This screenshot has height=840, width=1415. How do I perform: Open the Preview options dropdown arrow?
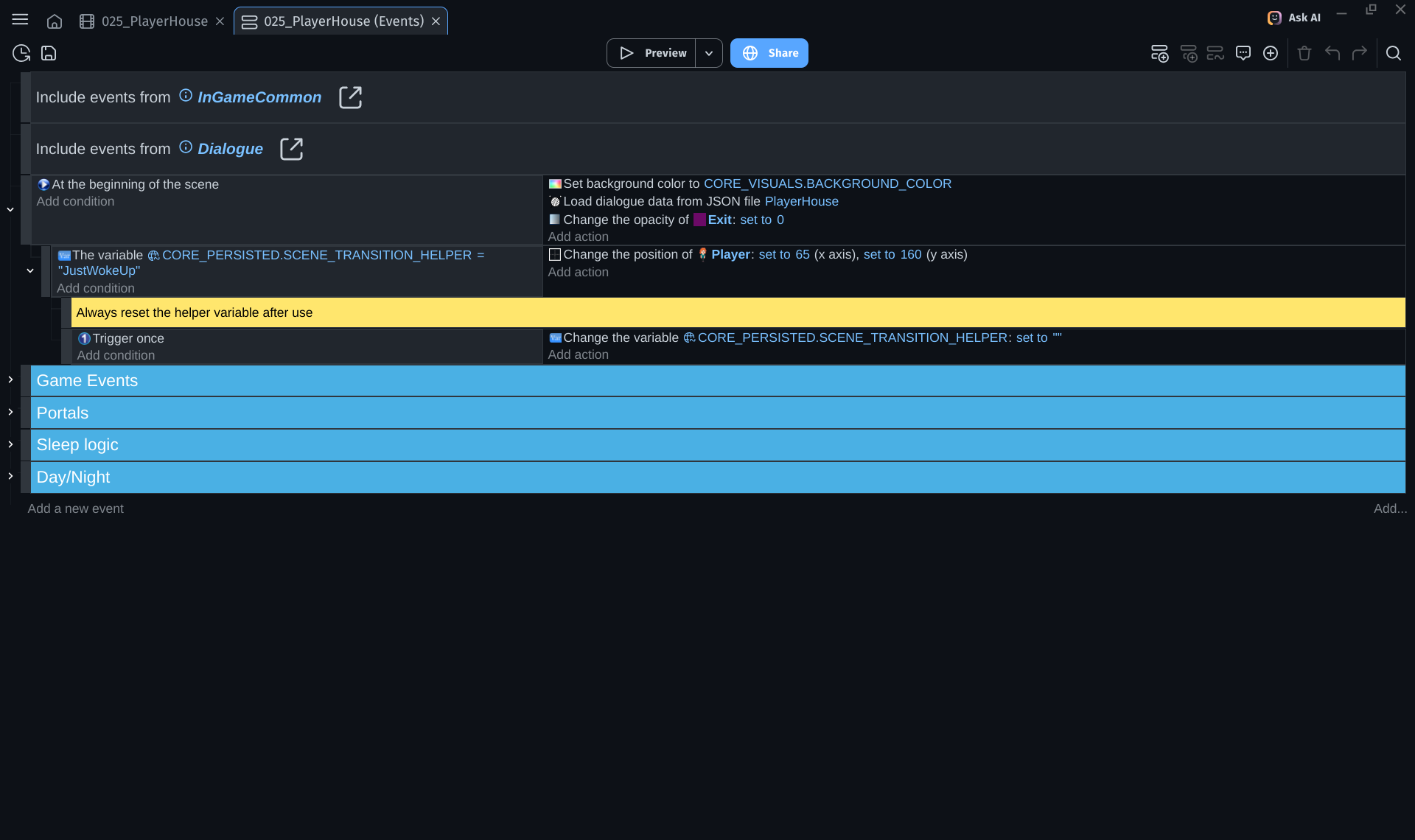tap(709, 53)
